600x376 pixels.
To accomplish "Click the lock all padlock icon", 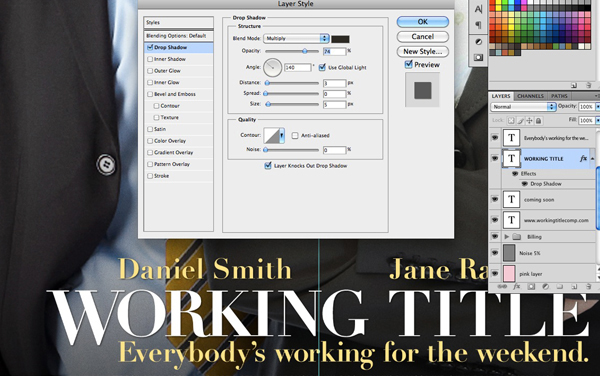I will tap(538, 121).
